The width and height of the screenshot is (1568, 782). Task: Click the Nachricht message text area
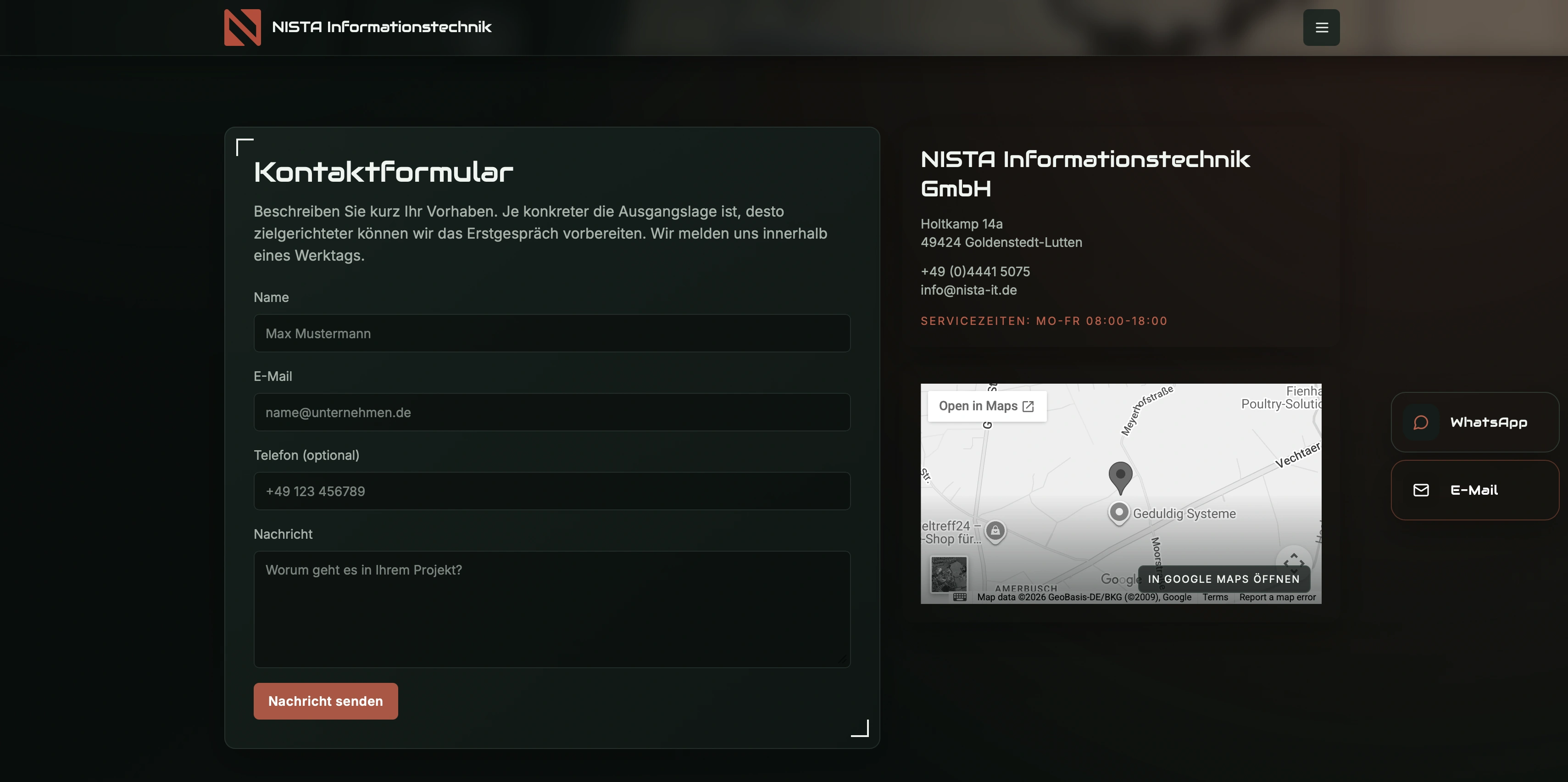(551, 609)
